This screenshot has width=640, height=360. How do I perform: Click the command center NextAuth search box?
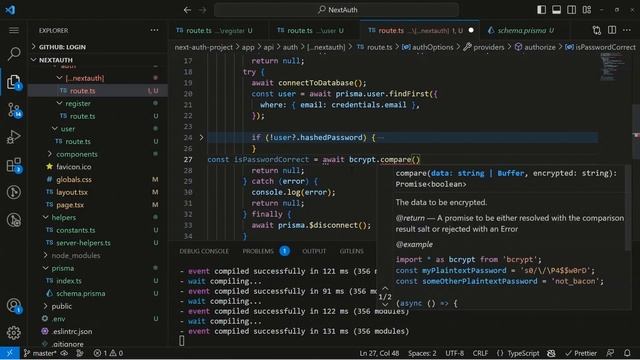[337, 10]
